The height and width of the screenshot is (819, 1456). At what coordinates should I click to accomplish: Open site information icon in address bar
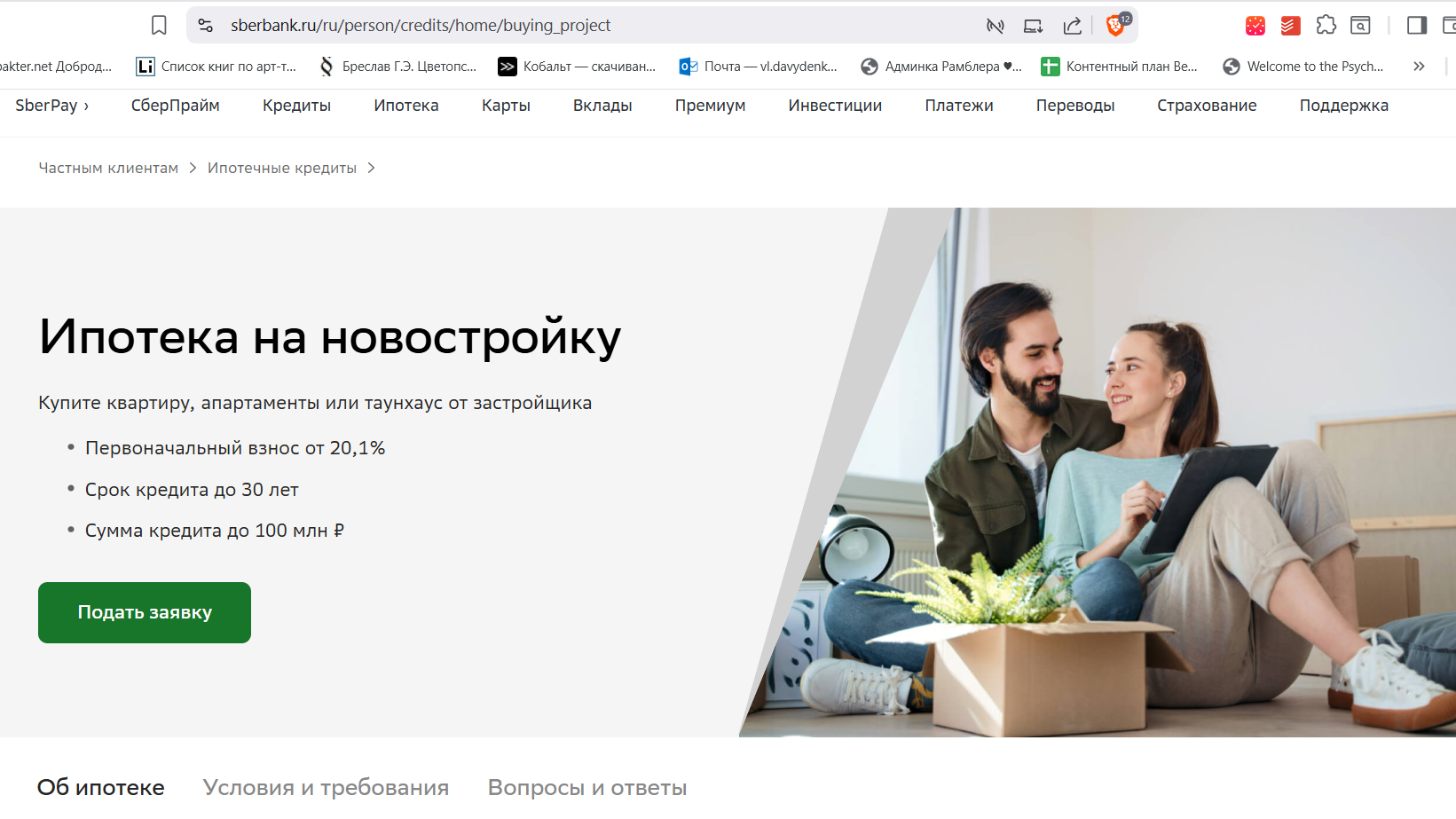[x=206, y=26]
